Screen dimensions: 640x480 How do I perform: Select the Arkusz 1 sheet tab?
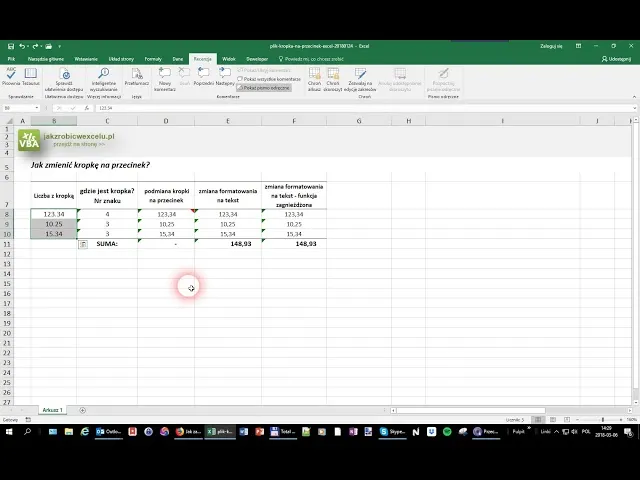click(52, 410)
